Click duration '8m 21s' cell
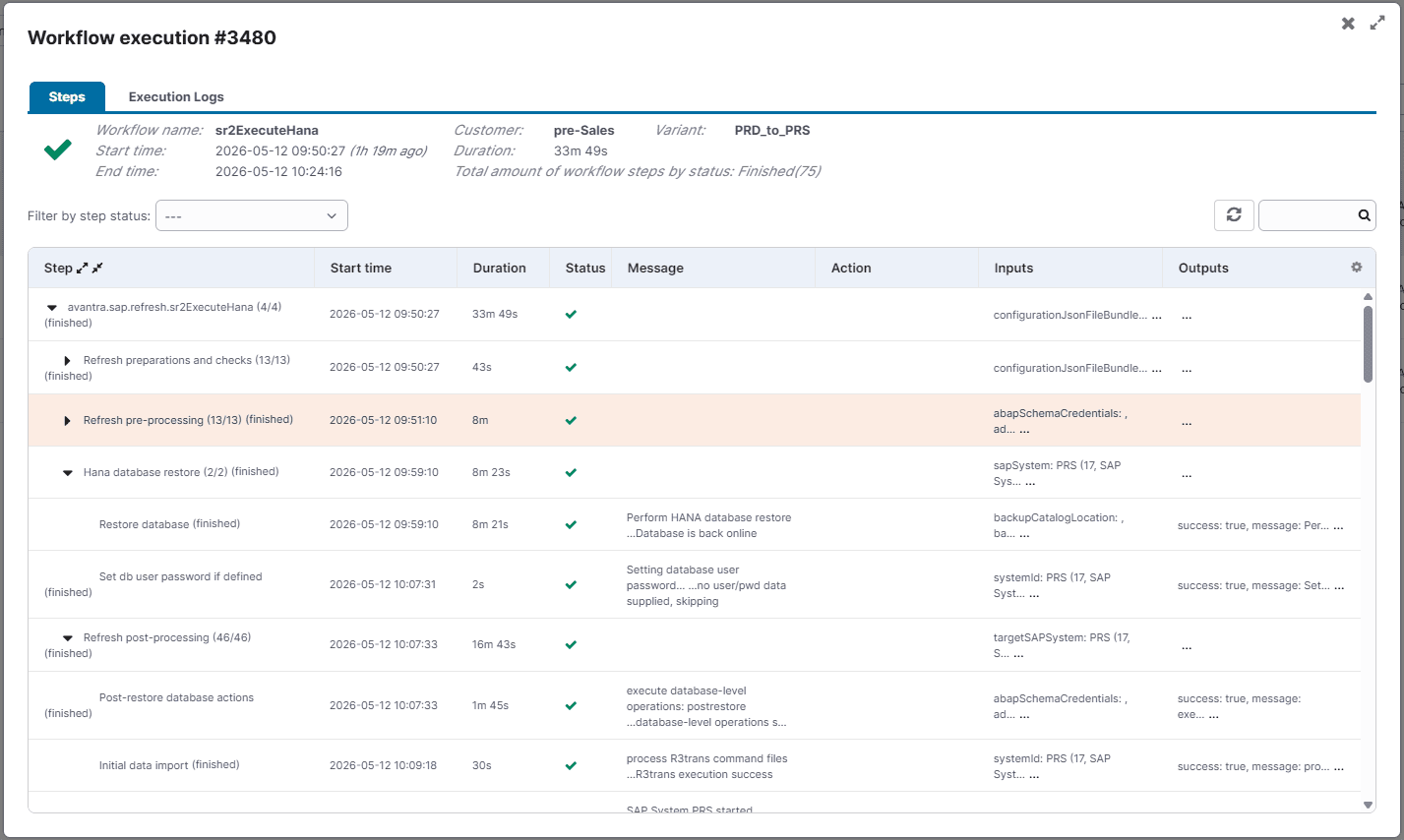Viewport: 1404px width, 840px height. [490, 524]
